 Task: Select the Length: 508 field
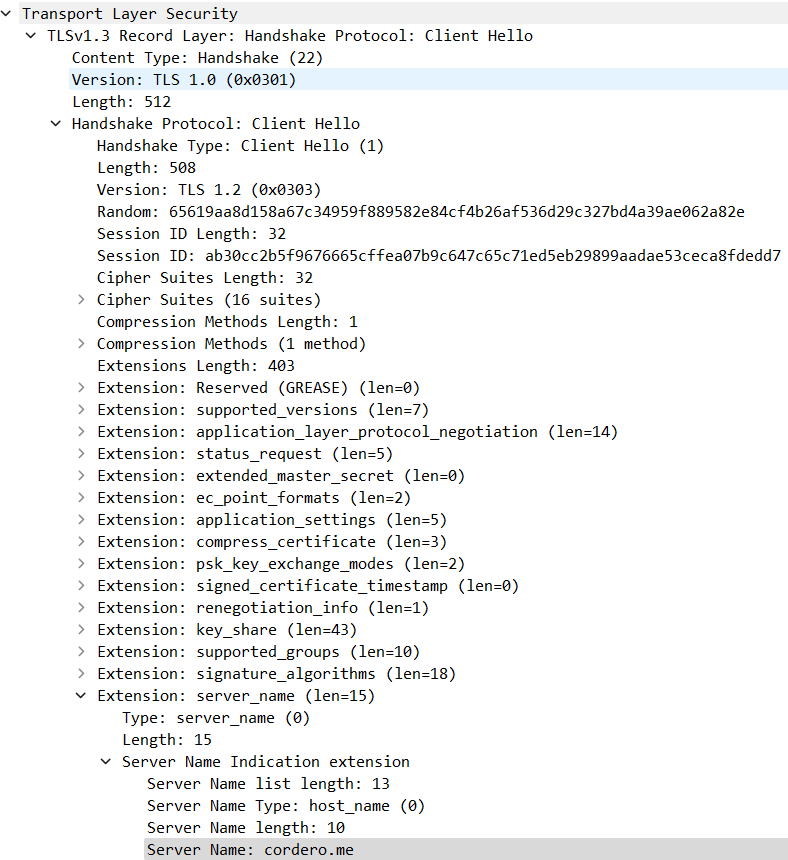coord(146,167)
